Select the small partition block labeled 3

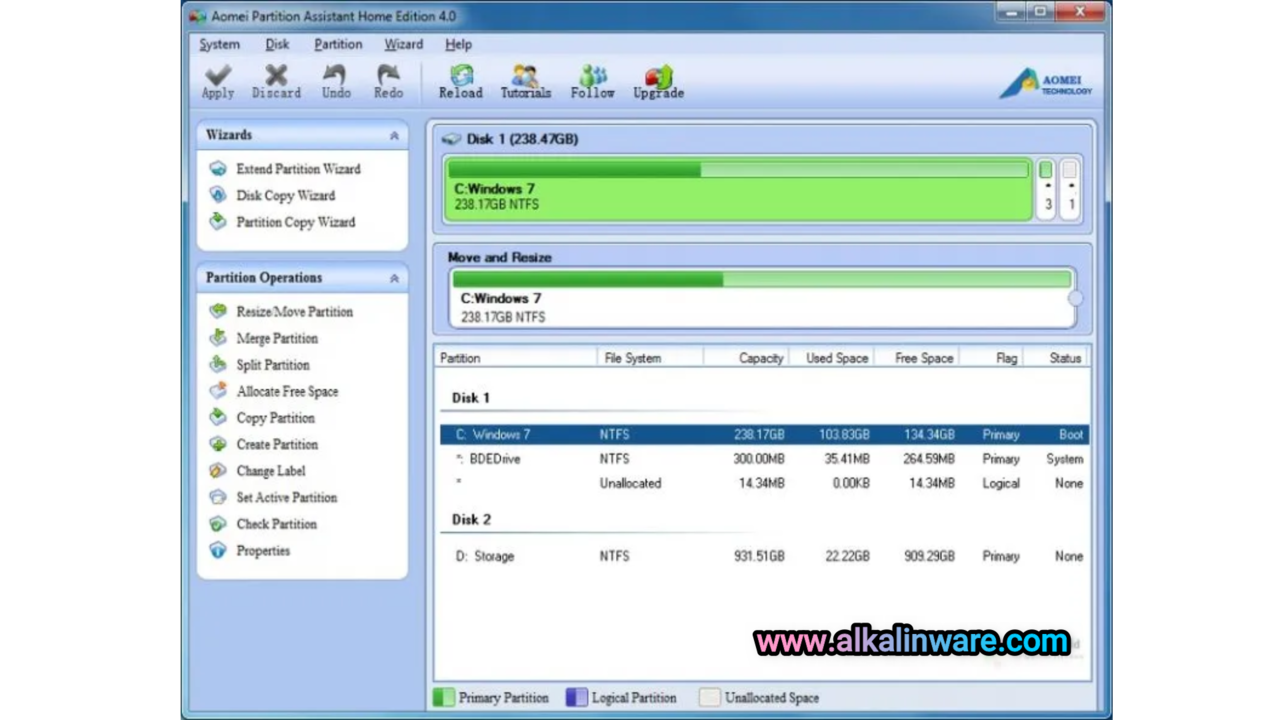(1046, 189)
